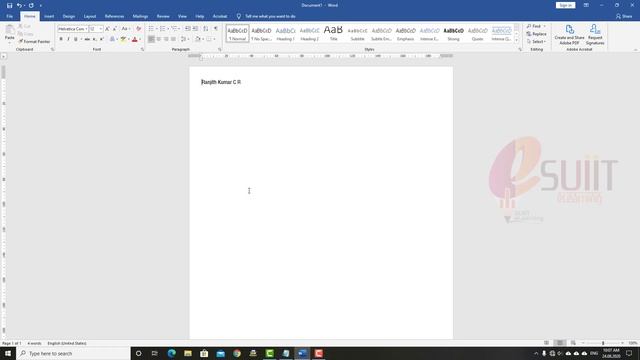Screen dimensions: 640x360
Task: Click the Save icon in Quick Access Toolbar
Action: coord(9,5)
